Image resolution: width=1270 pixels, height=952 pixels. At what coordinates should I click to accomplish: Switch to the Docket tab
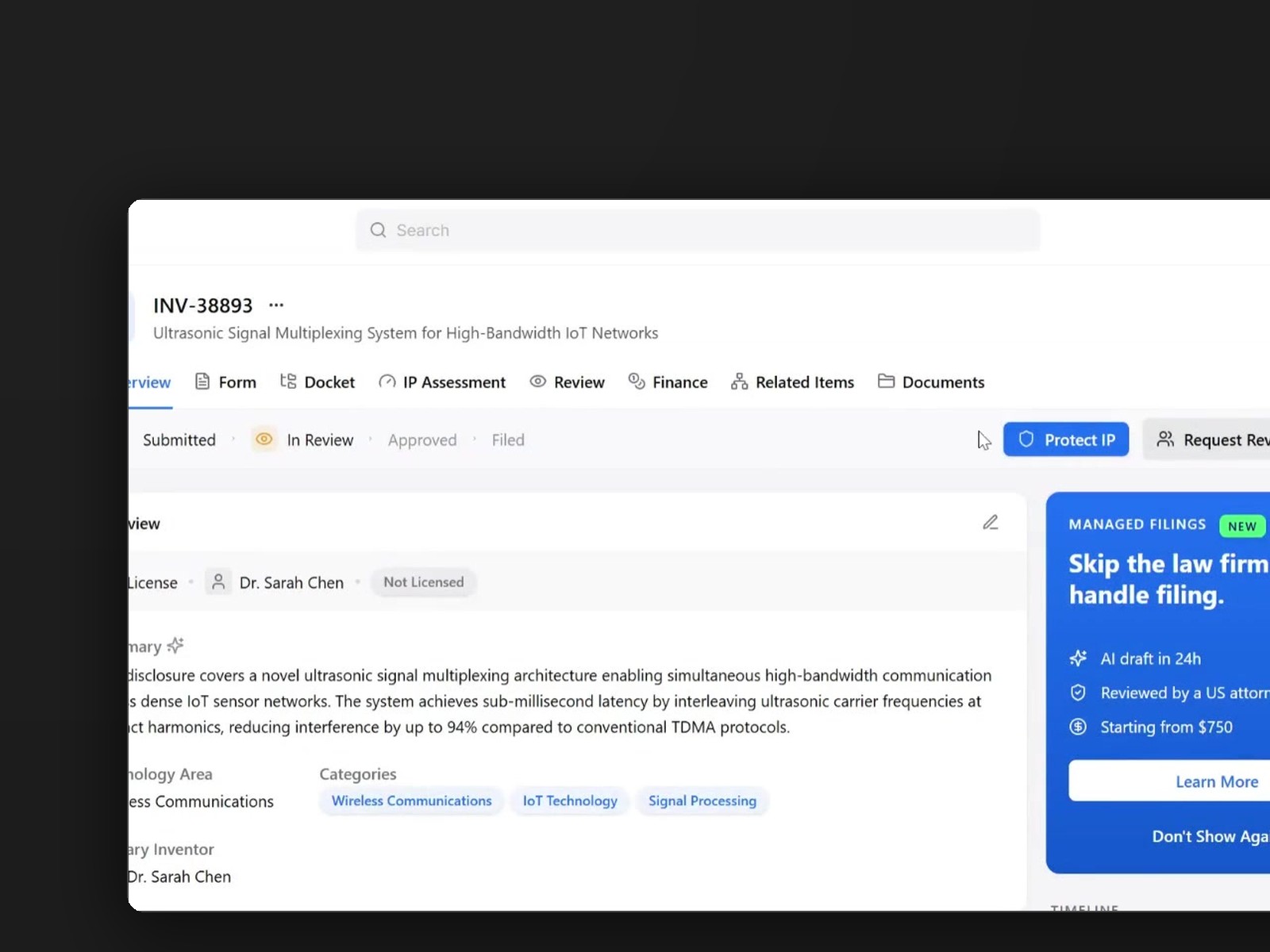coord(317,382)
